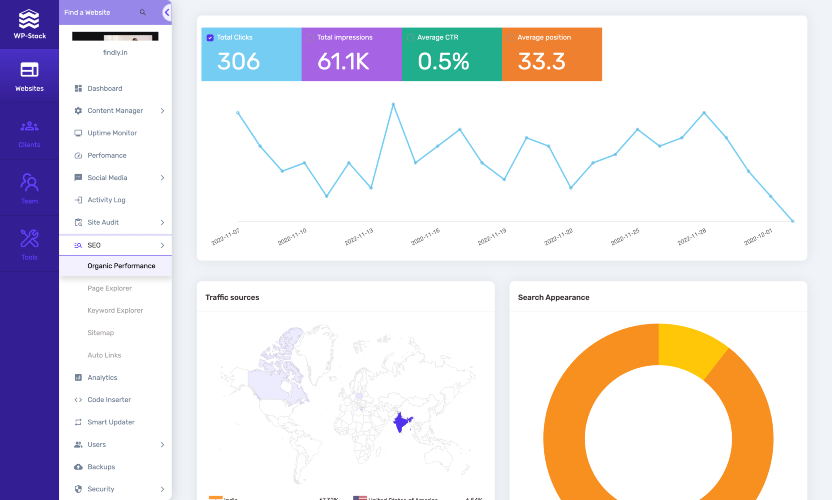Click the orange donut chart segment

(x=564, y=438)
